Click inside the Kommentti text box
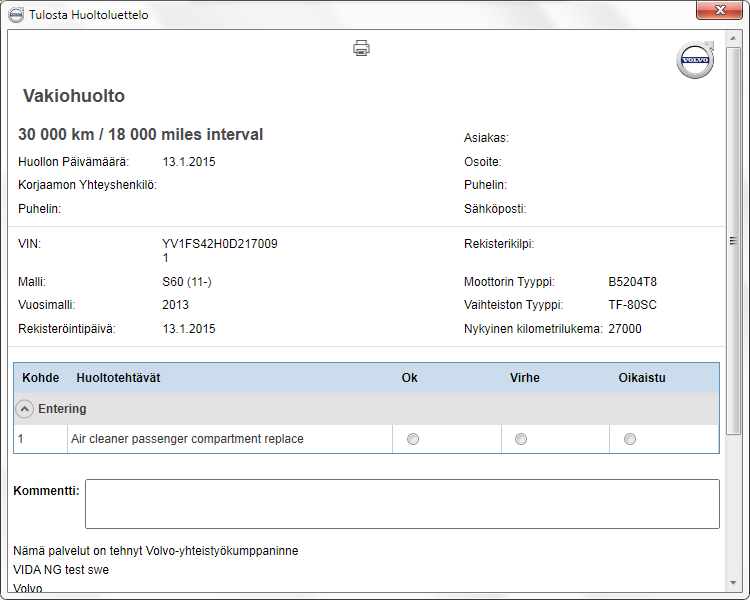Screen dimensions: 750x600 [x=402, y=504]
